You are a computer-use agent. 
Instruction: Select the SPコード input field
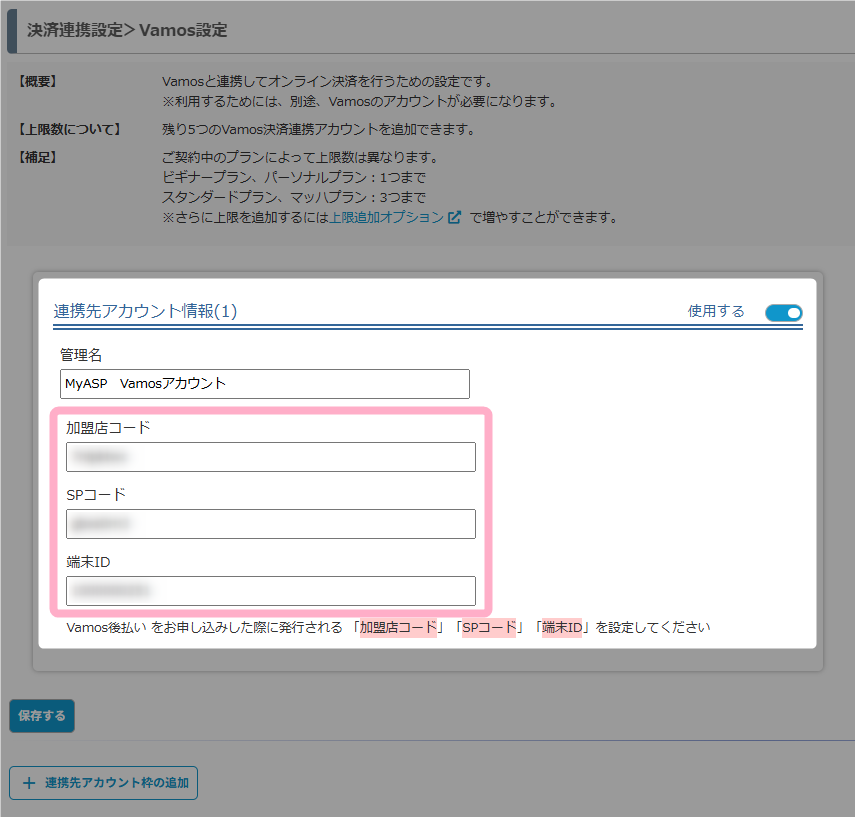click(271, 524)
